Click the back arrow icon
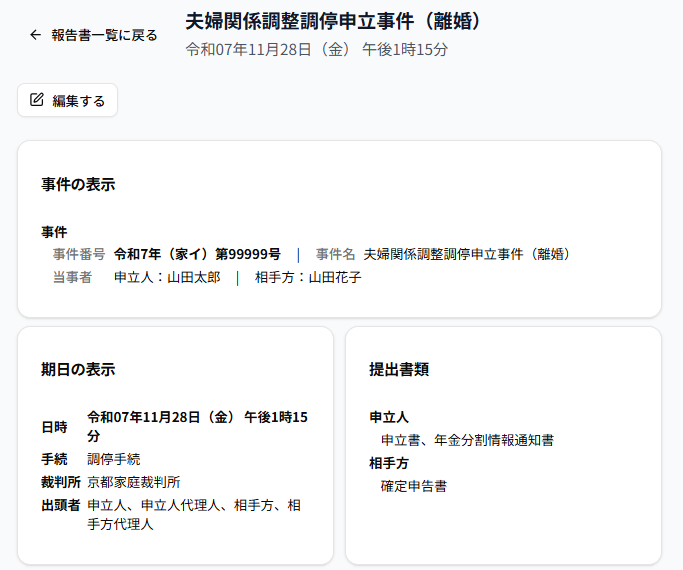The height and width of the screenshot is (570, 683). click(x=36, y=35)
